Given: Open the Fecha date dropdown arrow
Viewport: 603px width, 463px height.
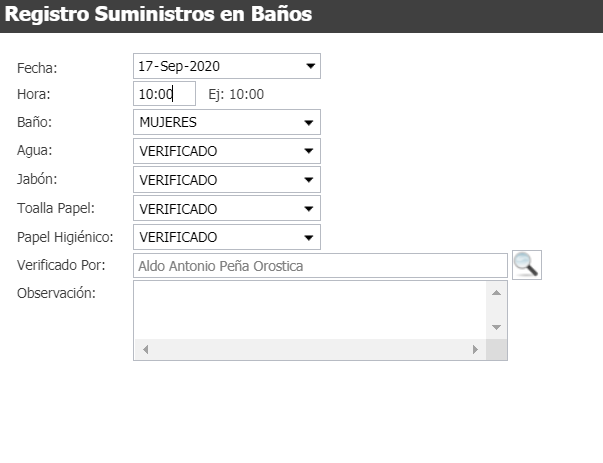Looking at the screenshot, I should coord(310,66).
